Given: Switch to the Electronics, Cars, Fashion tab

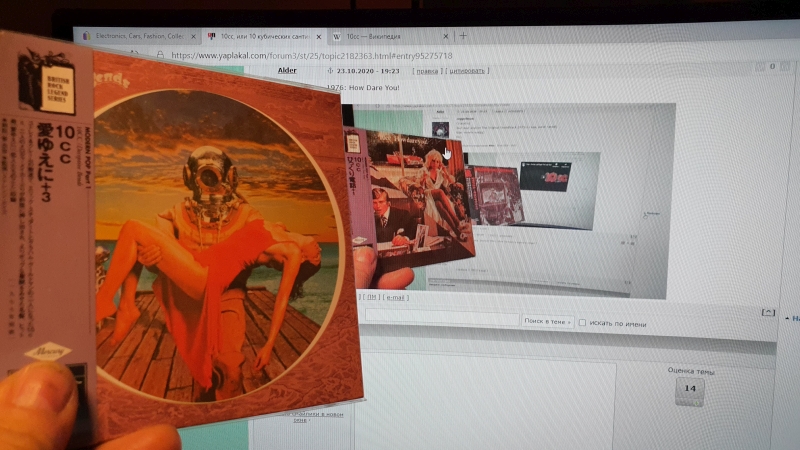Looking at the screenshot, I should [x=139, y=36].
